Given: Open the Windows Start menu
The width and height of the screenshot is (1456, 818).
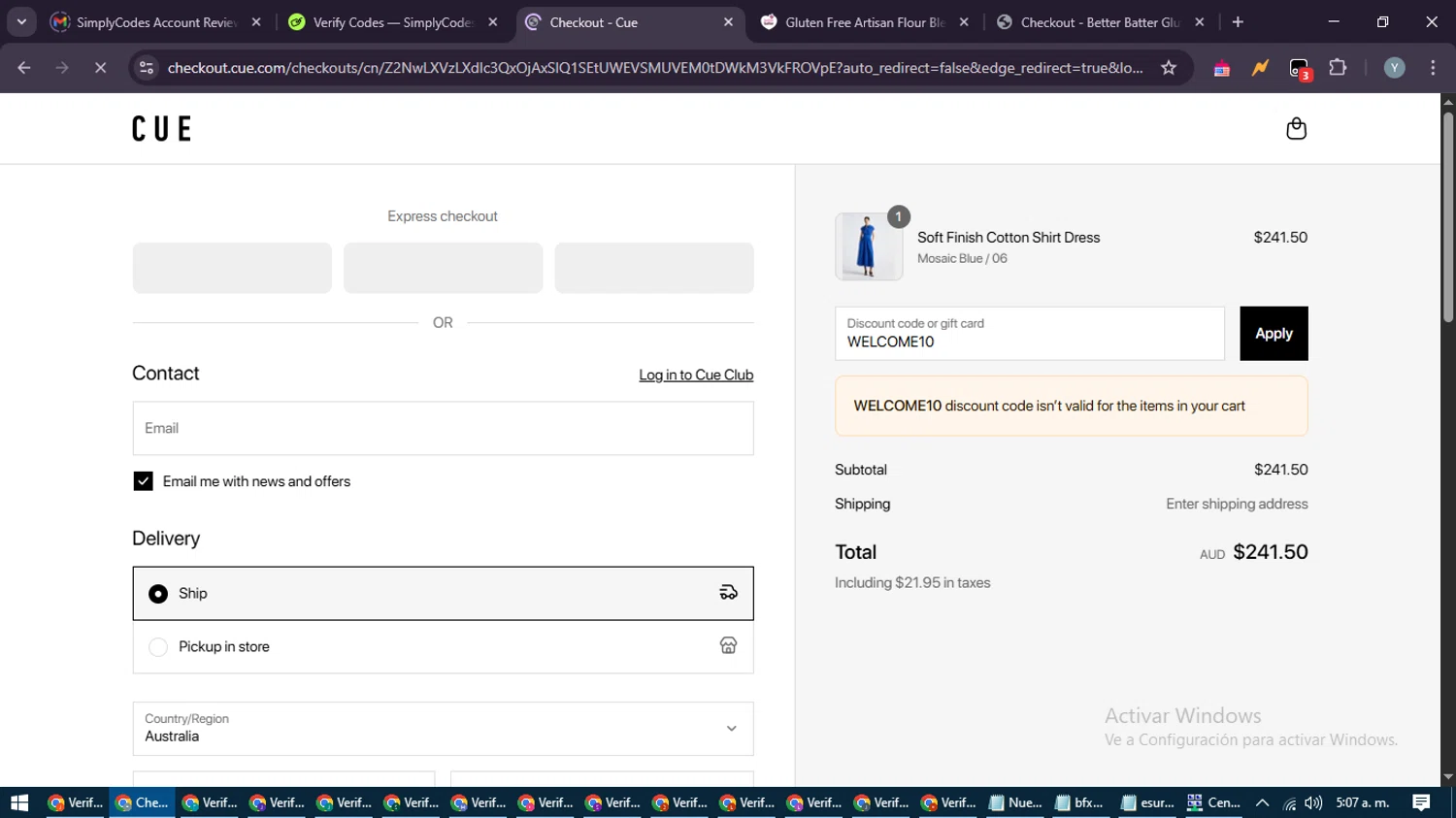Looking at the screenshot, I should click(19, 802).
